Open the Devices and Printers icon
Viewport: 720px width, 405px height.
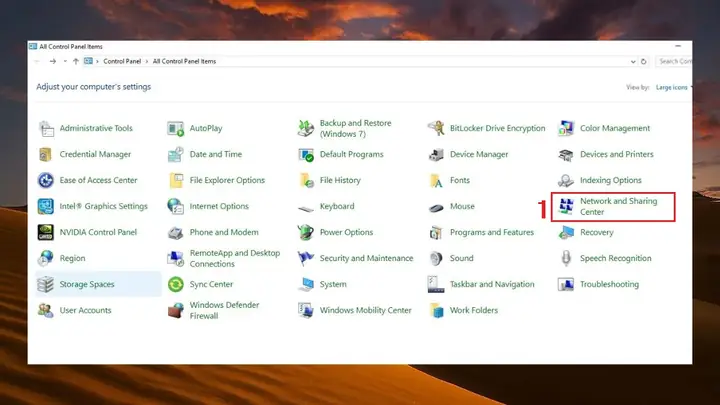pyautogui.click(x=566, y=155)
